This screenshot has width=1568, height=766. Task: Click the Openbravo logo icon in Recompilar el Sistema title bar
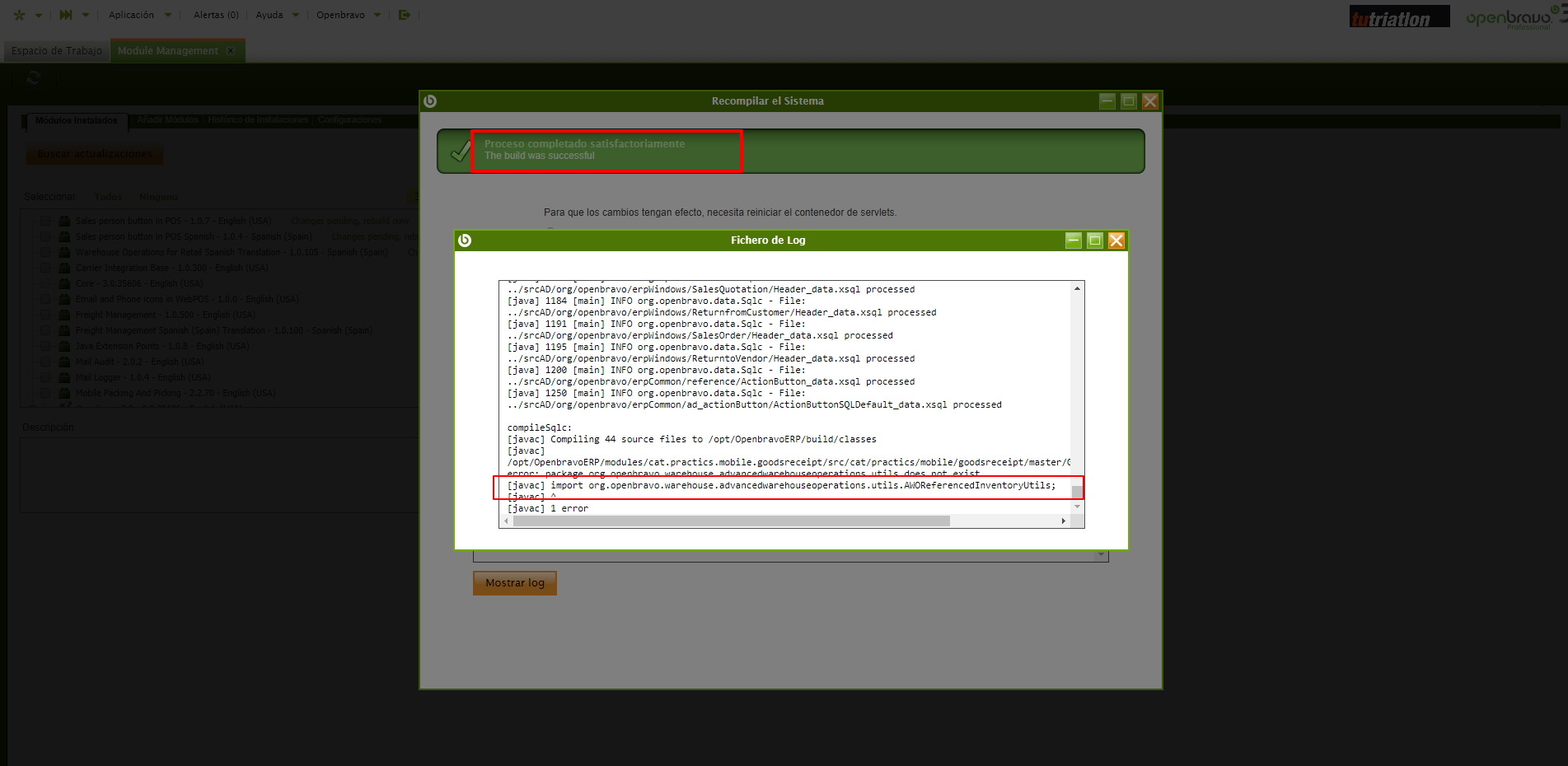coord(430,101)
